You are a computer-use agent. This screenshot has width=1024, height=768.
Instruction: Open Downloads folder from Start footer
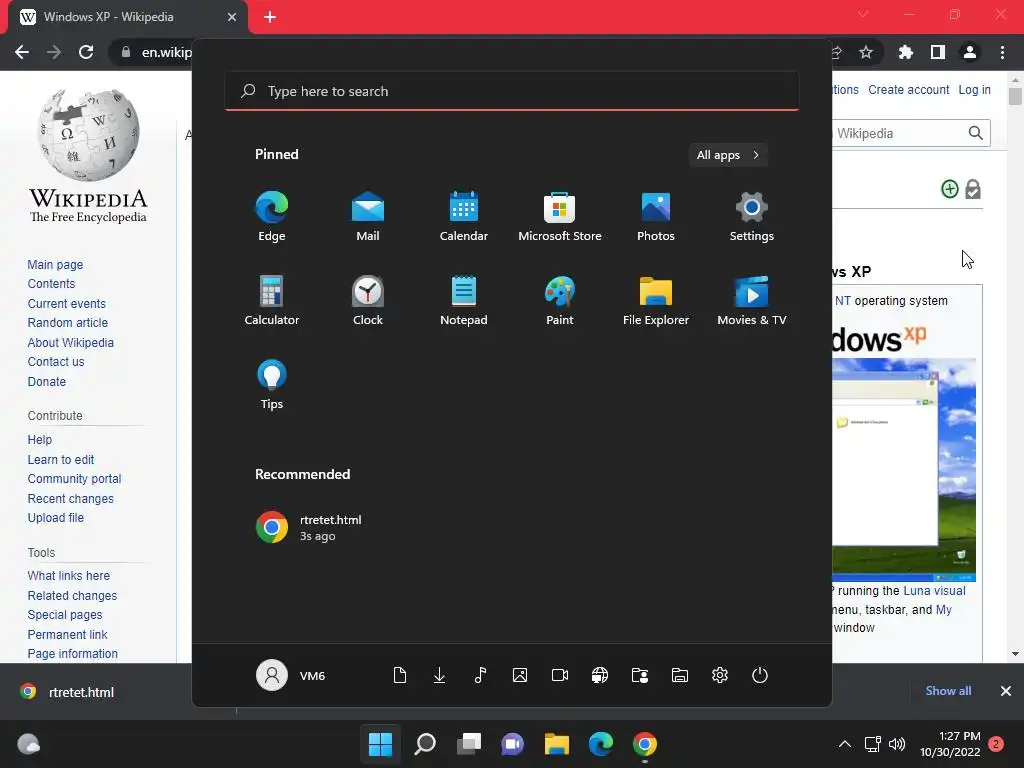click(x=440, y=675)
